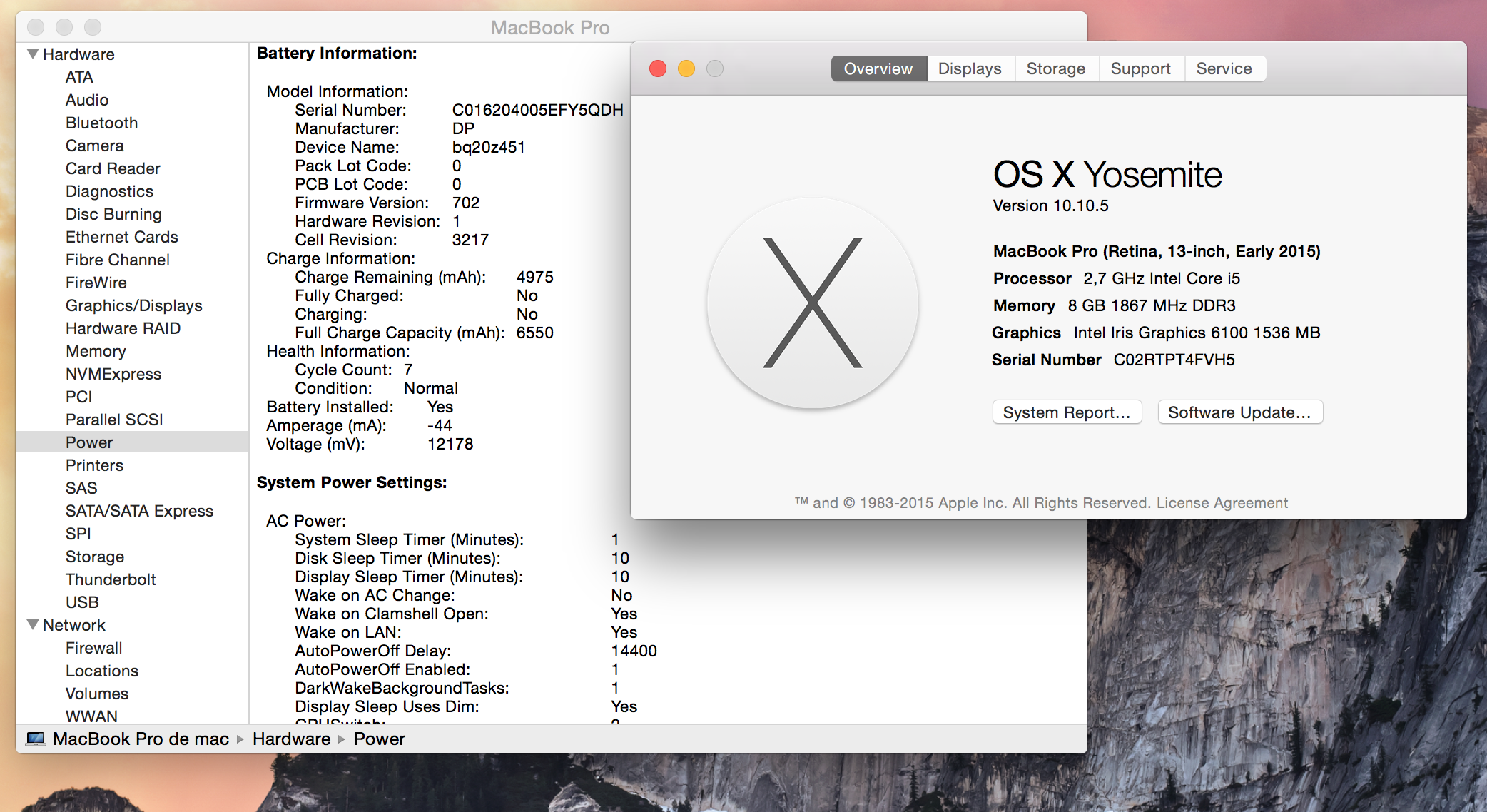The height and width of the screenshot is (812, 1487).
Task: Select Audio in the sidebar
Action: (87, 100)
